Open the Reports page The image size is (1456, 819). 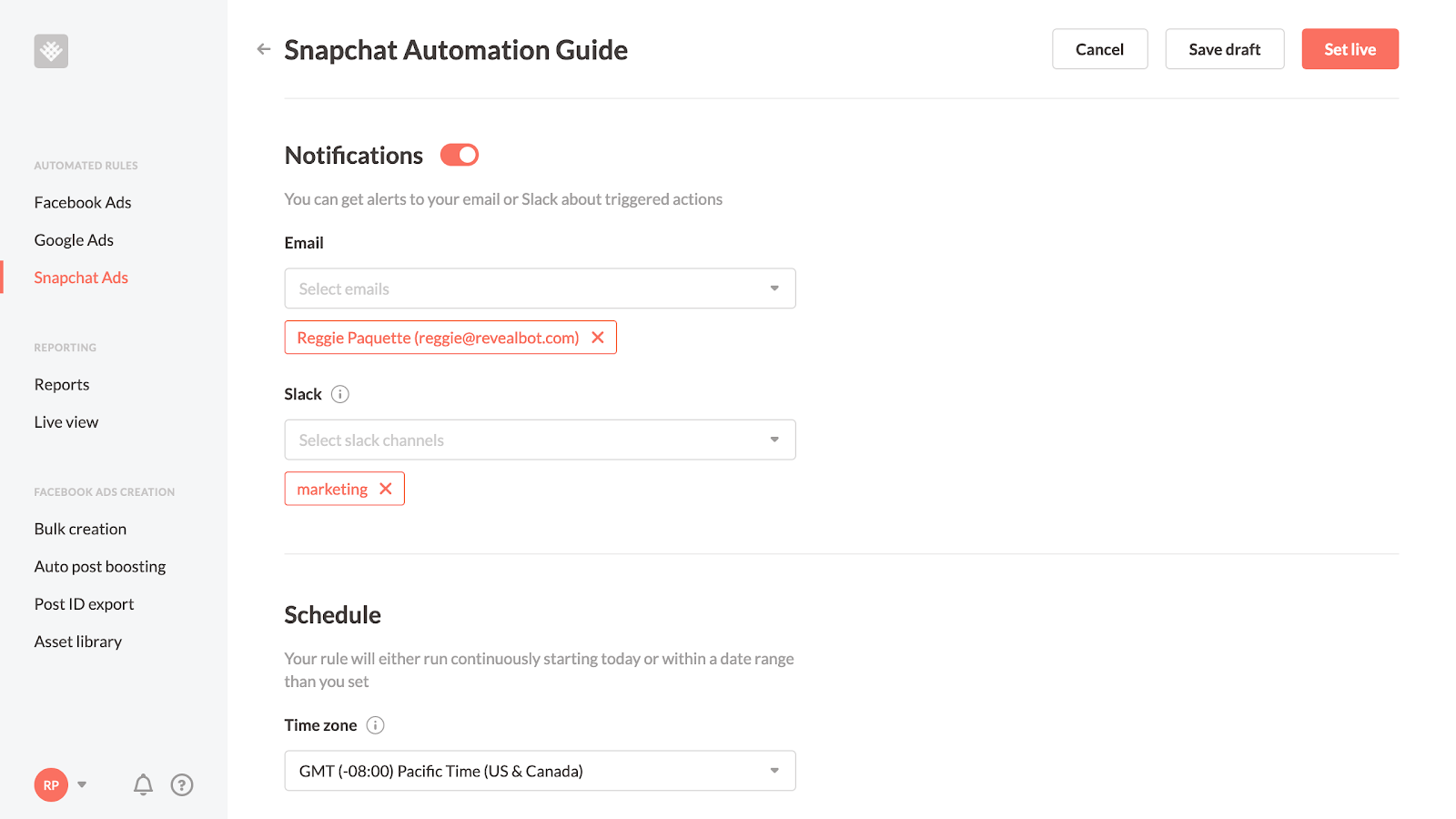(62, 385)
